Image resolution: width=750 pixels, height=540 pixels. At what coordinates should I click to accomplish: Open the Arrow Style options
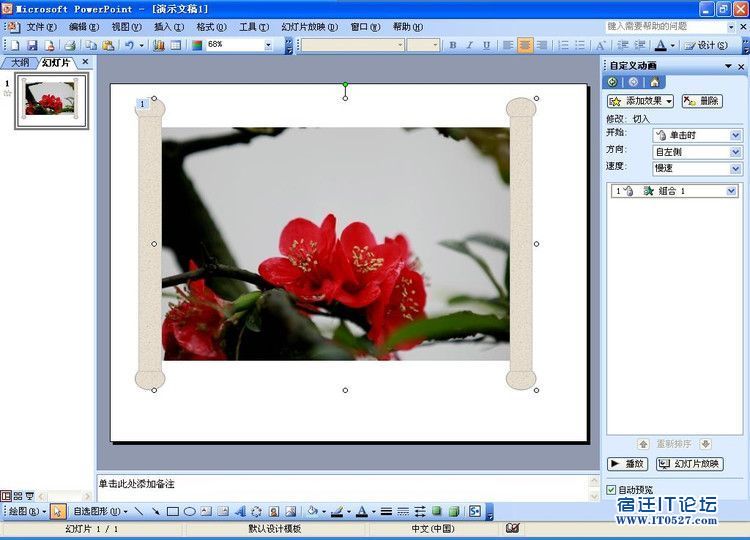420,511
